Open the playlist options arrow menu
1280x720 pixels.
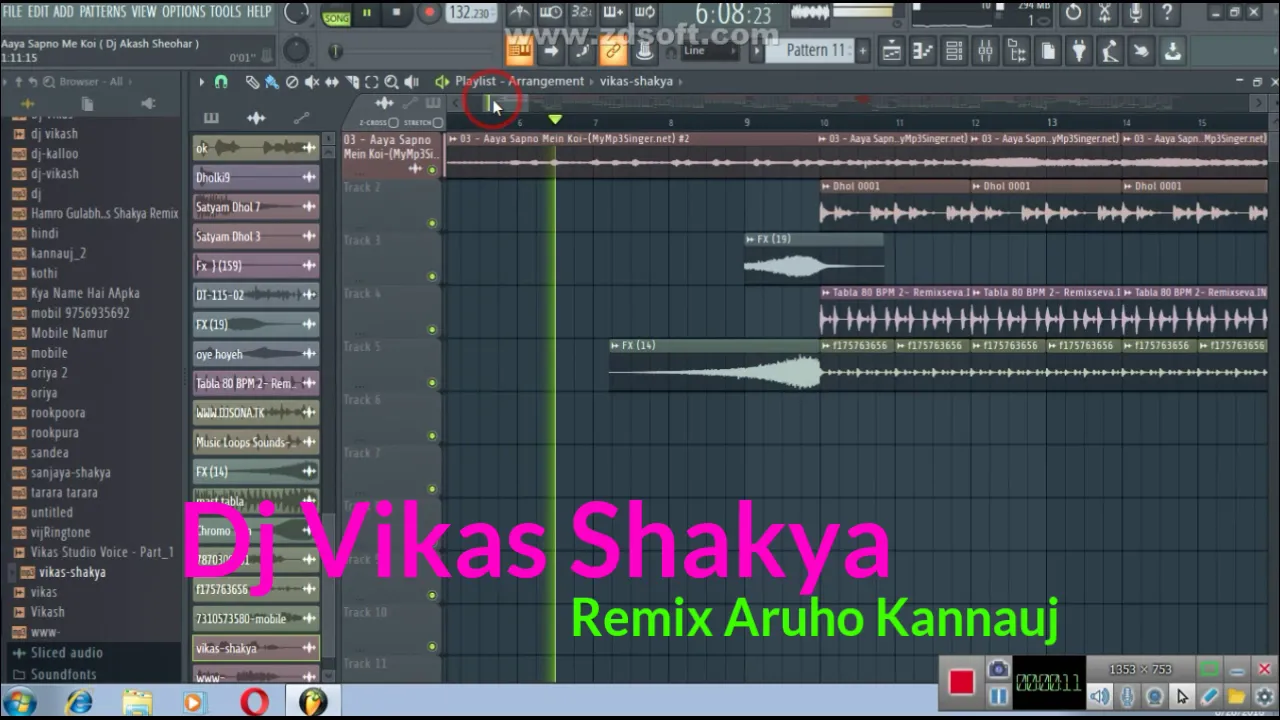click(x=201, y=82)
